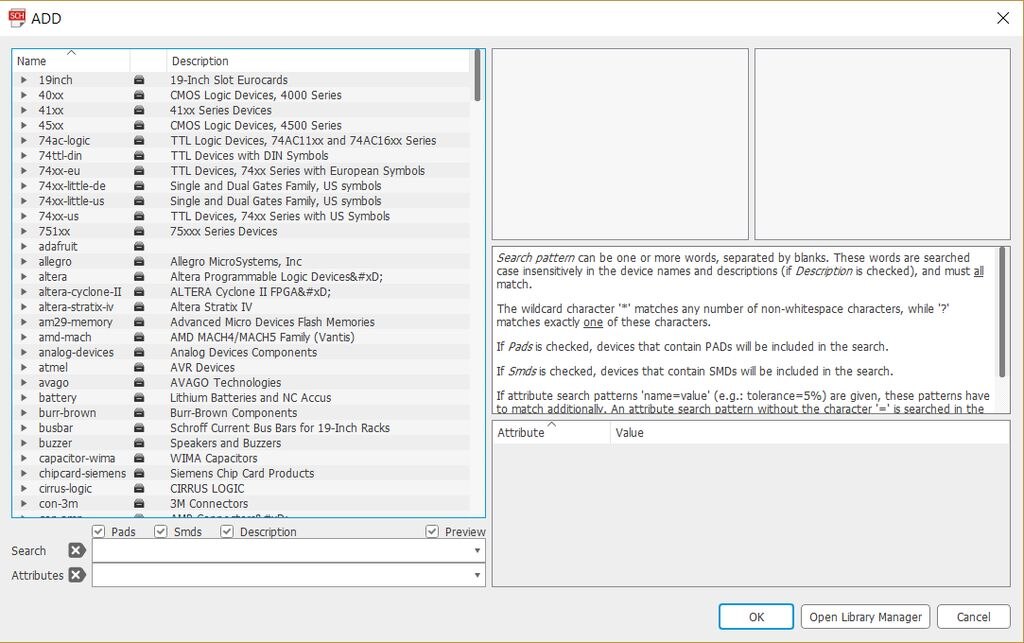Click the Value column header
Image resolution: width=1024 pixels, height=643 pixels.
[x=810, y=432]
